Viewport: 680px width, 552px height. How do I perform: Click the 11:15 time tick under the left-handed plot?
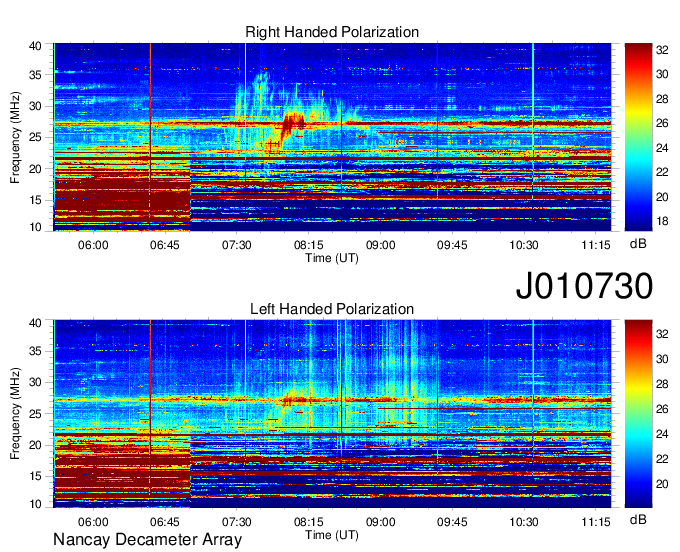coord(596,522)
